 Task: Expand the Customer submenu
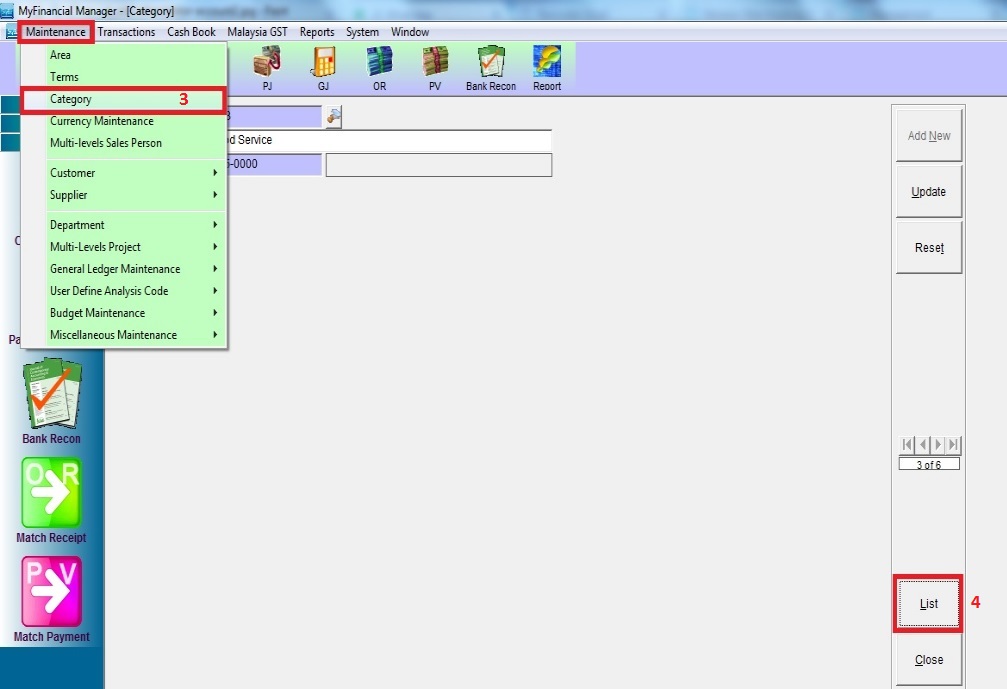click(x=132, y=173)
